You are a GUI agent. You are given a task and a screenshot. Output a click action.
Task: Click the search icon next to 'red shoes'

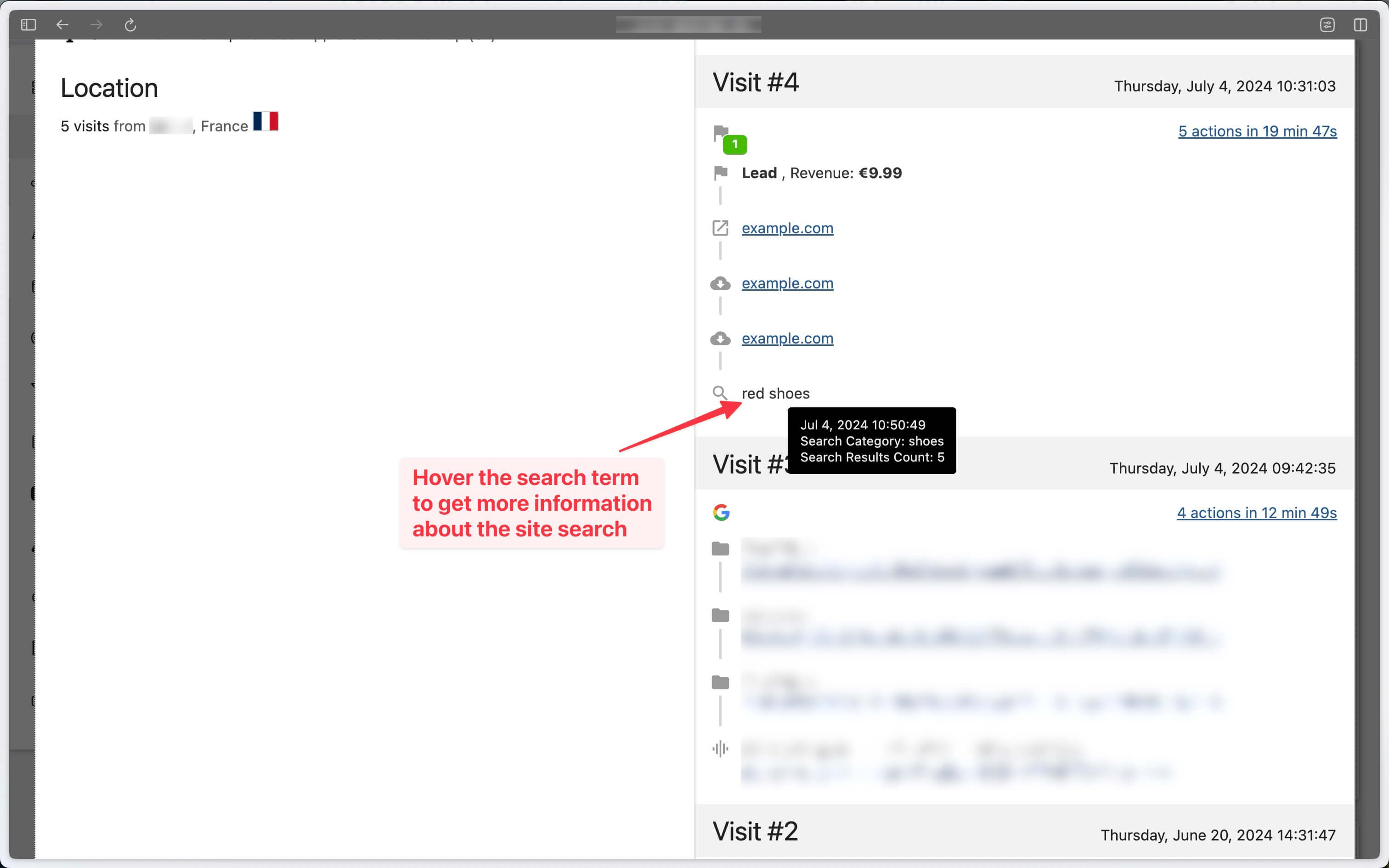[x=720, y=393]
